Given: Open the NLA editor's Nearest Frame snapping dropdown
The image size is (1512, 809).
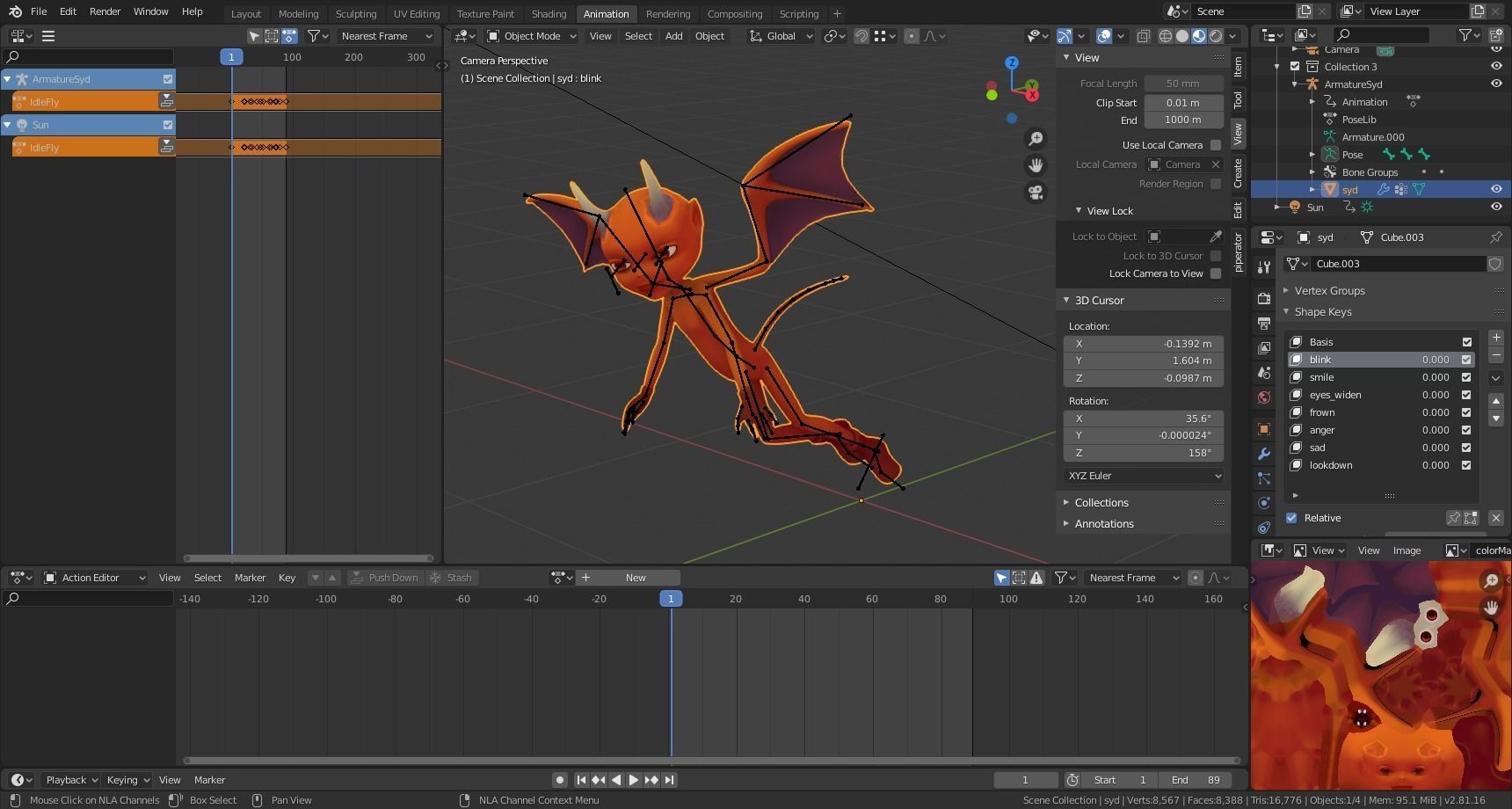Looking at the screenshot, I should click(x=386, y=36).
